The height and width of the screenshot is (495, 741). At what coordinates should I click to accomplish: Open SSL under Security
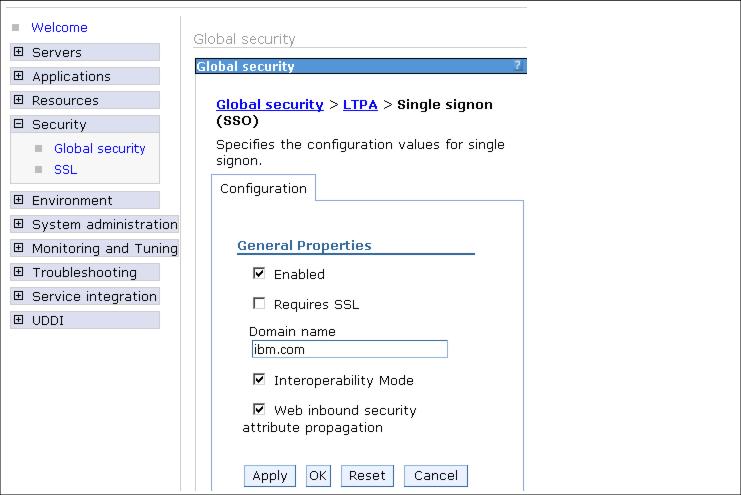pos(65,170)
